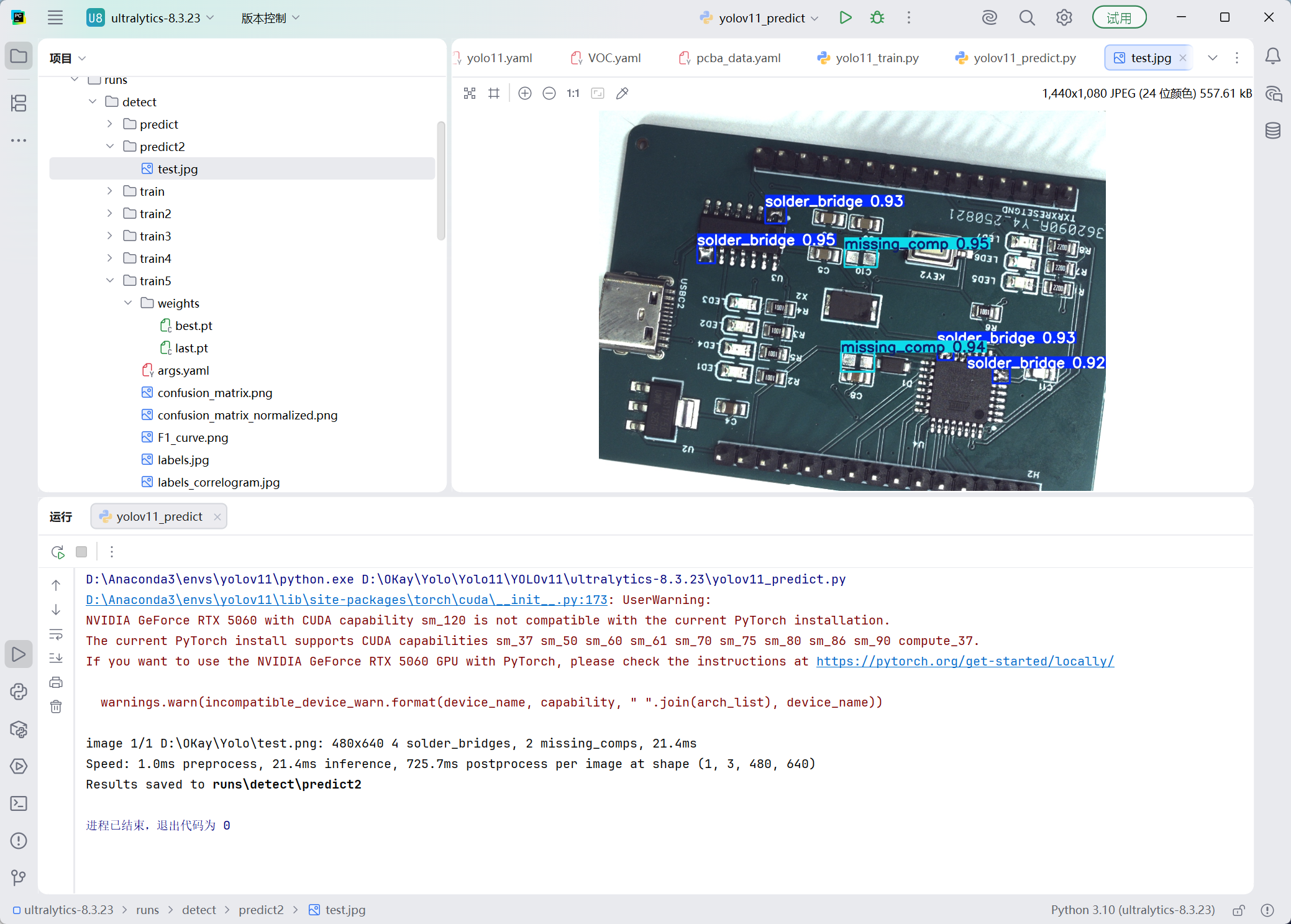Screen dimensions: 1291x924
Task: Collapse the predict2 folder
Action: point(109,147)
